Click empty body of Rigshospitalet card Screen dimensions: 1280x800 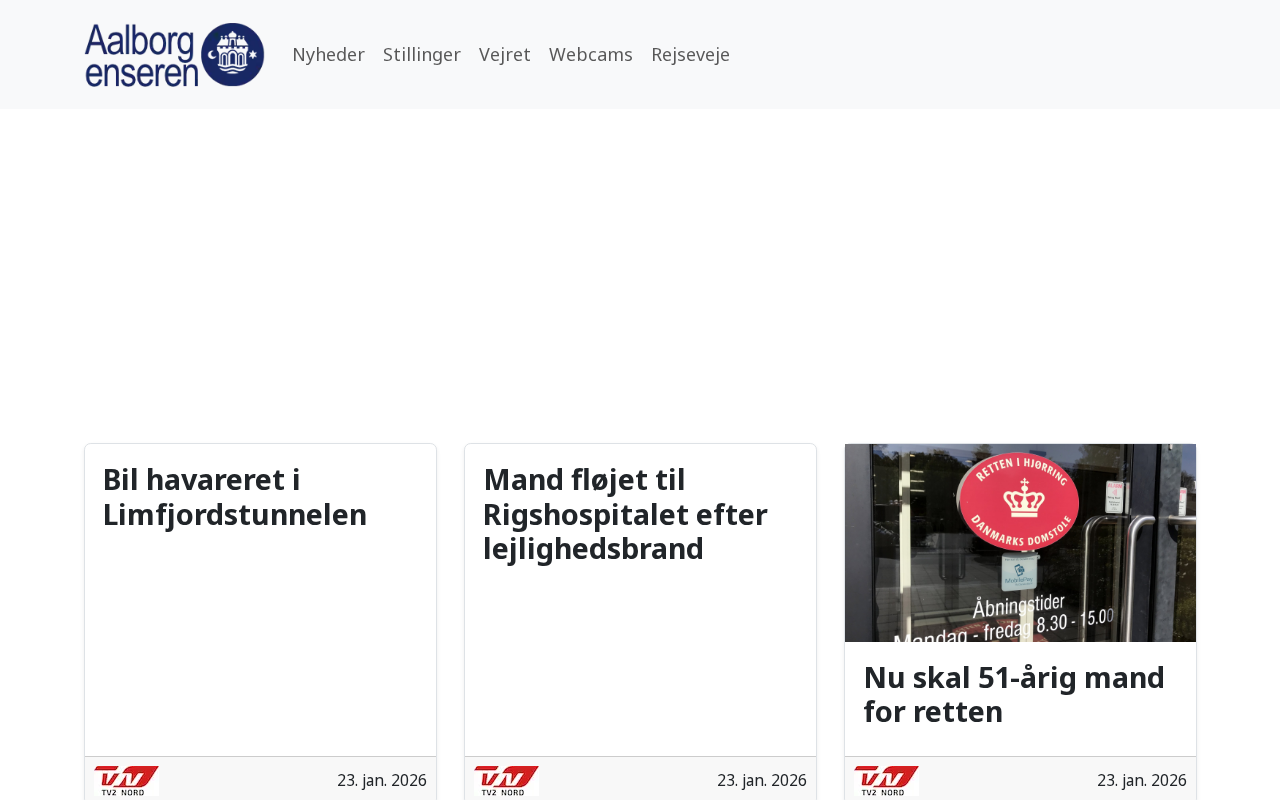click(x=640, y=660)
